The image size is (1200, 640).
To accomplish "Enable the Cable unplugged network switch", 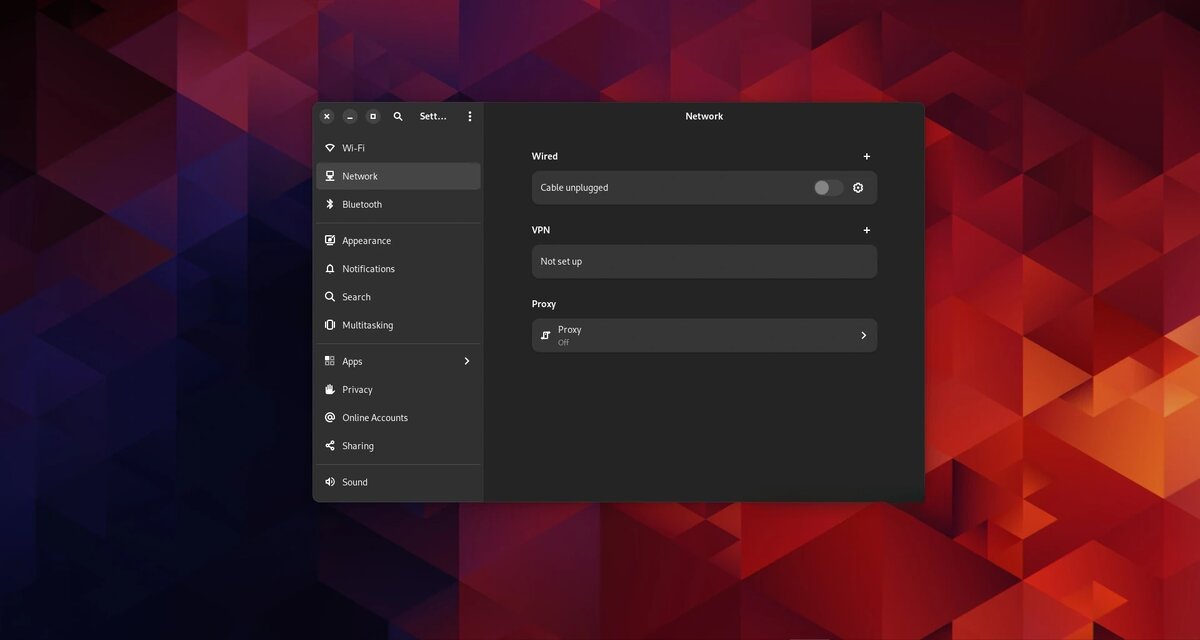I will coord(828,187).
